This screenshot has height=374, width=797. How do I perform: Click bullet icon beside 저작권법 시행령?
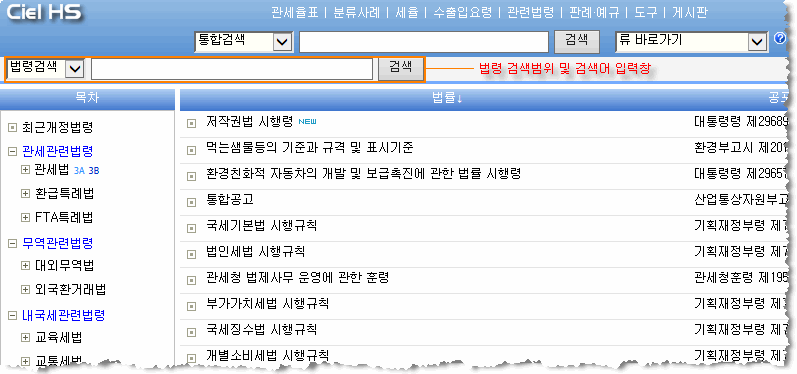pyautogui.click(x=191, y=123)
